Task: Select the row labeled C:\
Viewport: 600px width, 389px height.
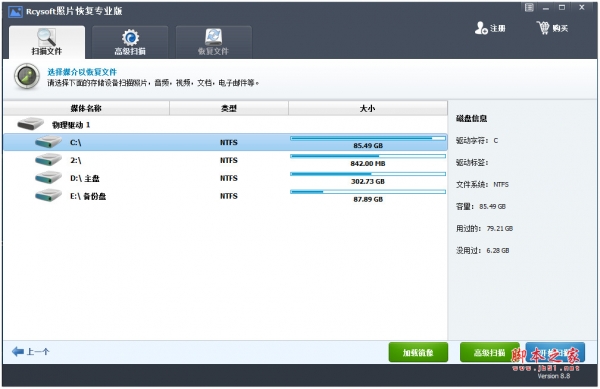Action: point(225,142)
